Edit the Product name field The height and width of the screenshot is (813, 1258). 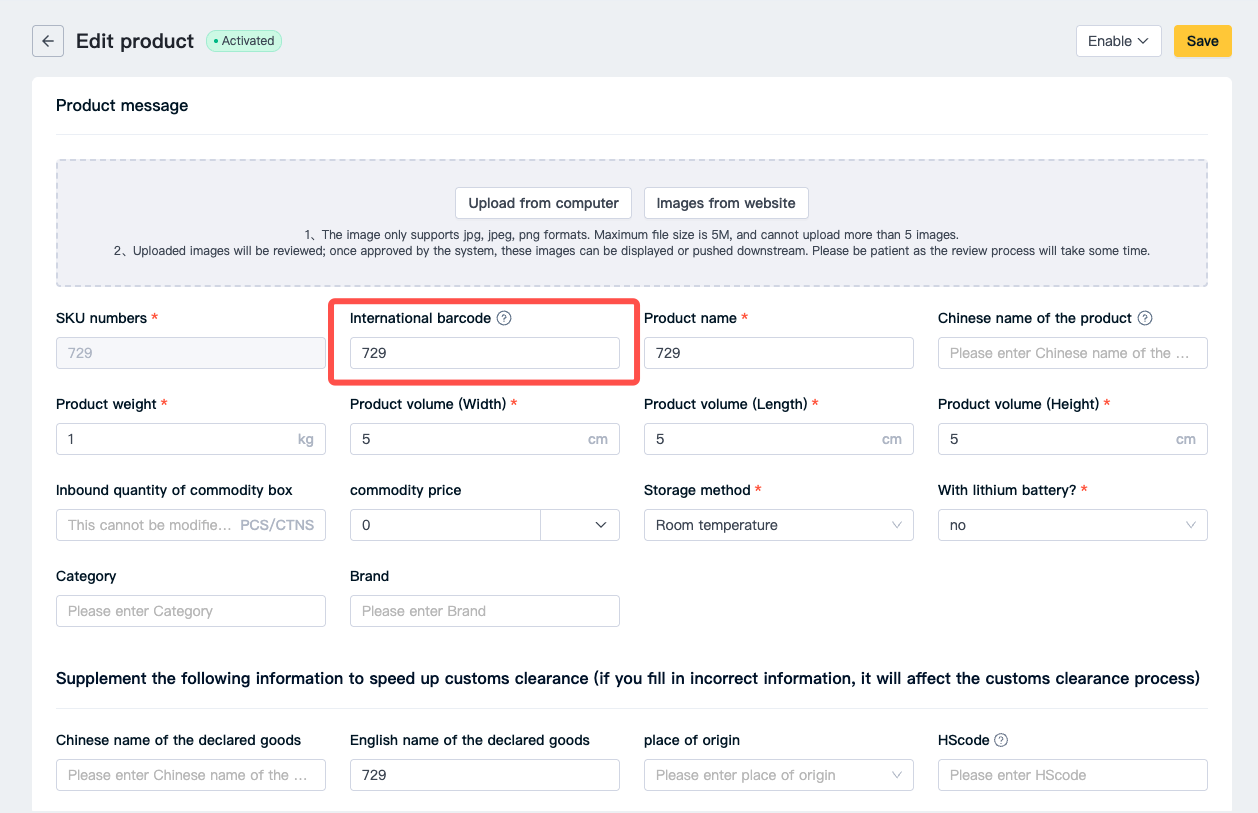point(779,353)
